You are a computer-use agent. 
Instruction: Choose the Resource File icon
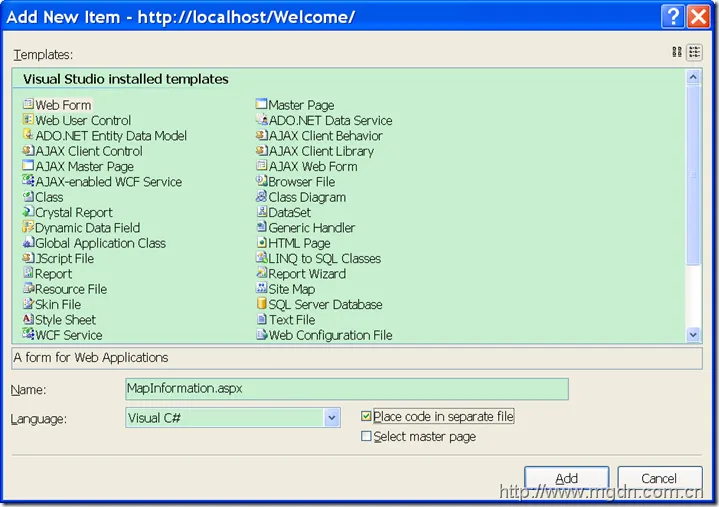click(x=28, y=288)
